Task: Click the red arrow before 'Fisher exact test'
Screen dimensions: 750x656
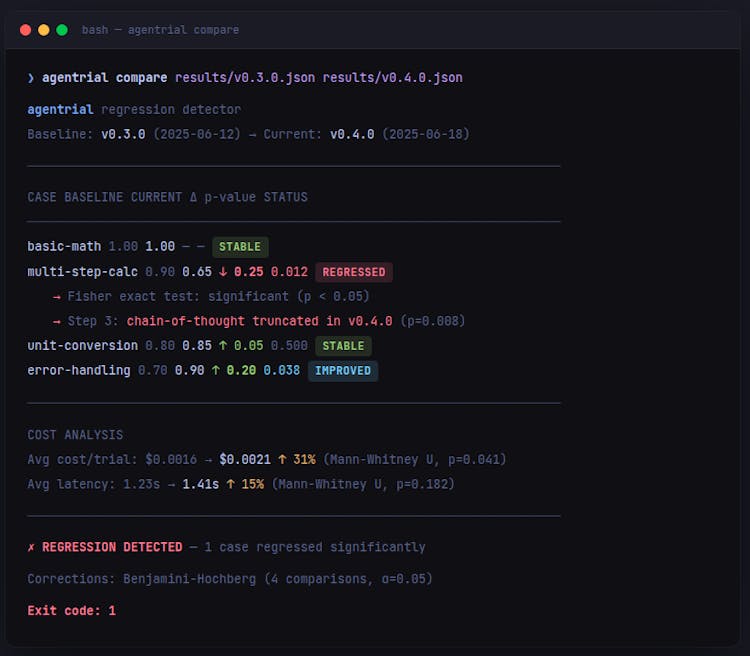Action: pos(57,297)
